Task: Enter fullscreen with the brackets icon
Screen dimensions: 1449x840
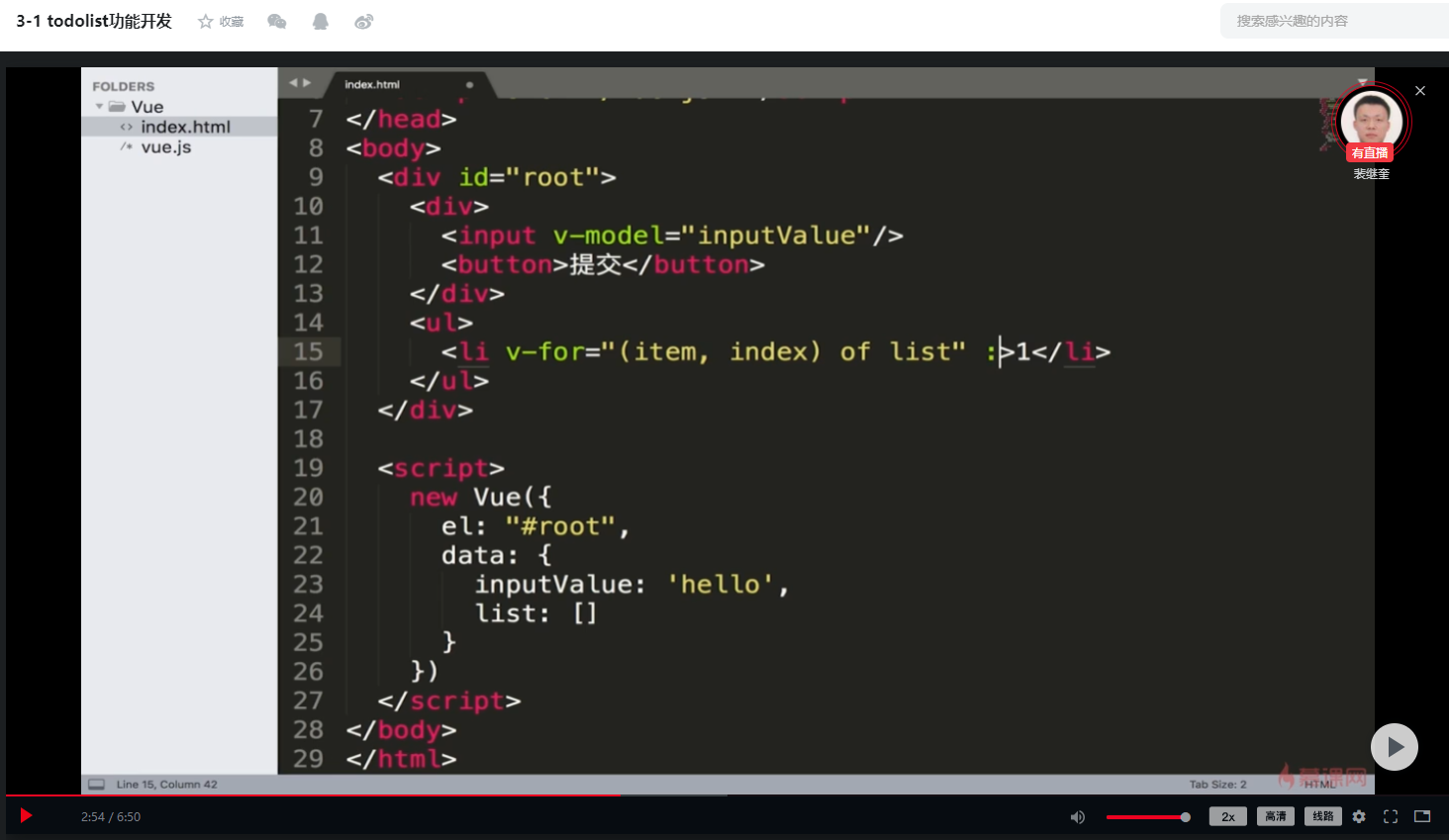Action: coord(1391,817)
